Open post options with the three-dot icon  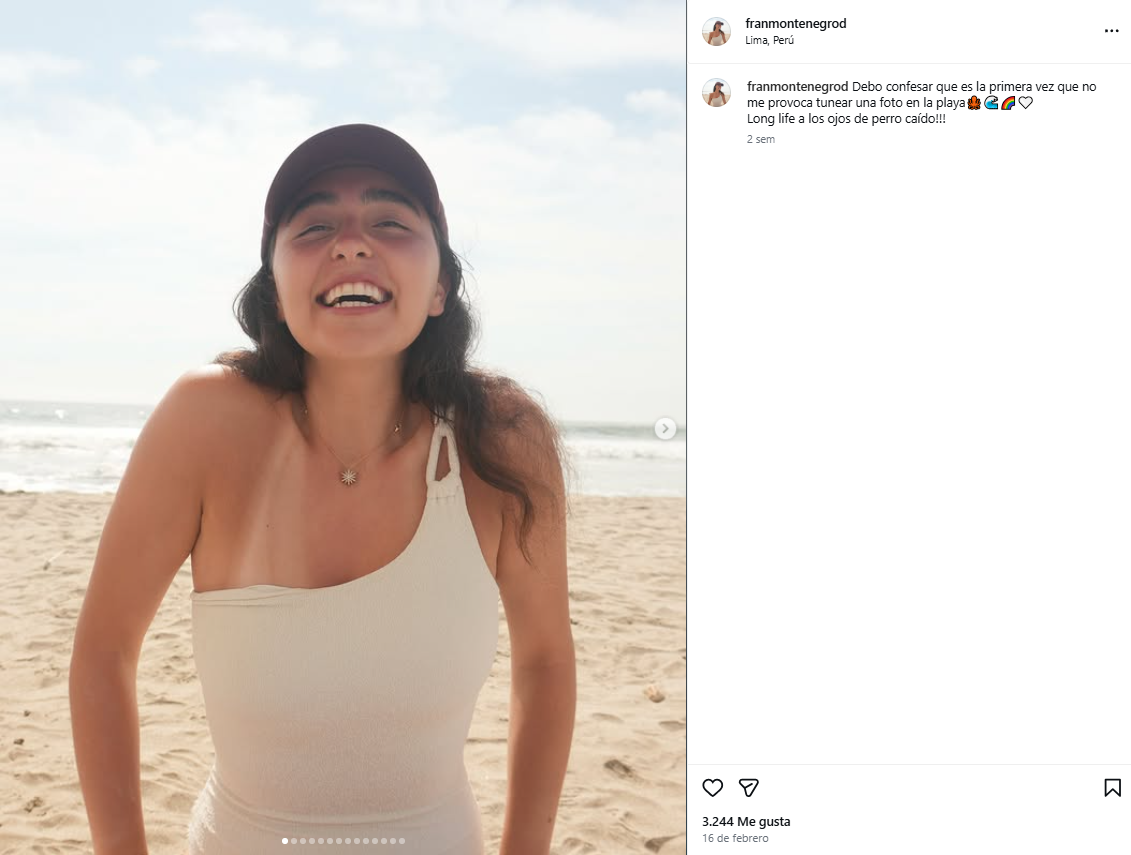click(x=1112, y=31)
